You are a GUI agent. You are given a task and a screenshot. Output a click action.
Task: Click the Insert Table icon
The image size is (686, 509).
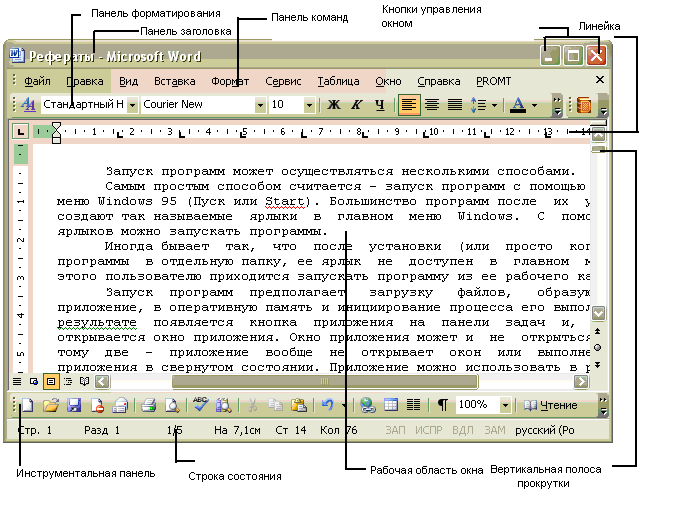[391, 405]
